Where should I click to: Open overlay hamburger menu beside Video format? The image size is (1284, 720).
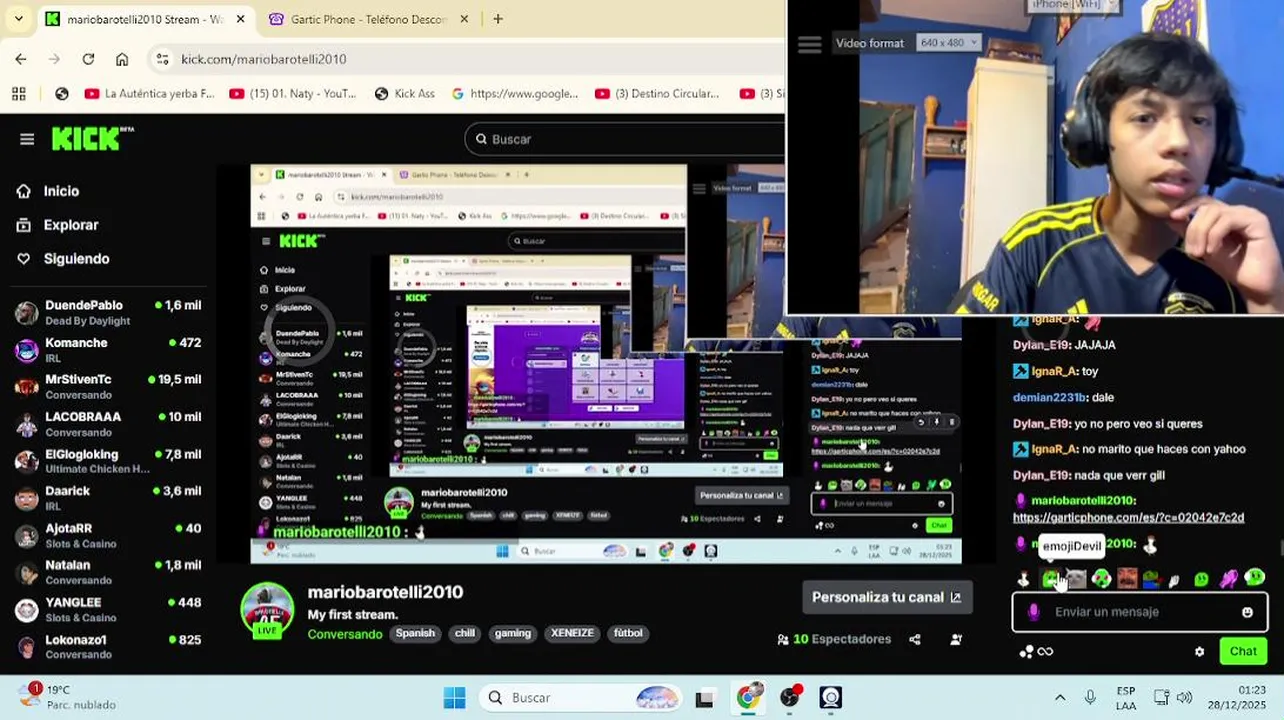point(809,44)
